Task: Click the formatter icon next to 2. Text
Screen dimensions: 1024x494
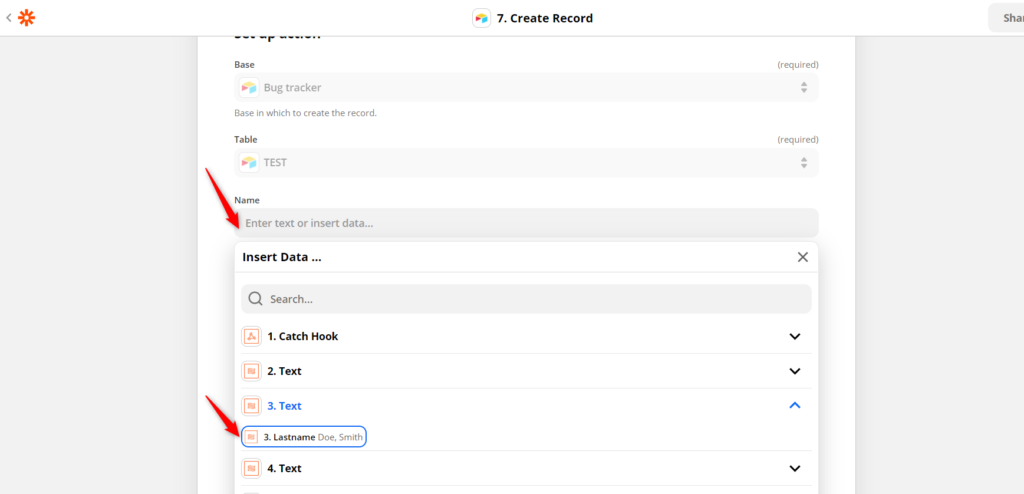Action: 251,371
